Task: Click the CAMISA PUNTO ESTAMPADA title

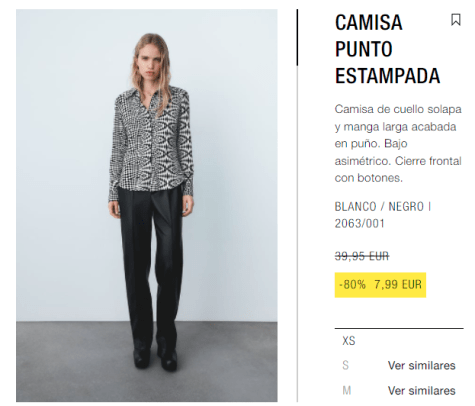Action: [x=387, y=49]
